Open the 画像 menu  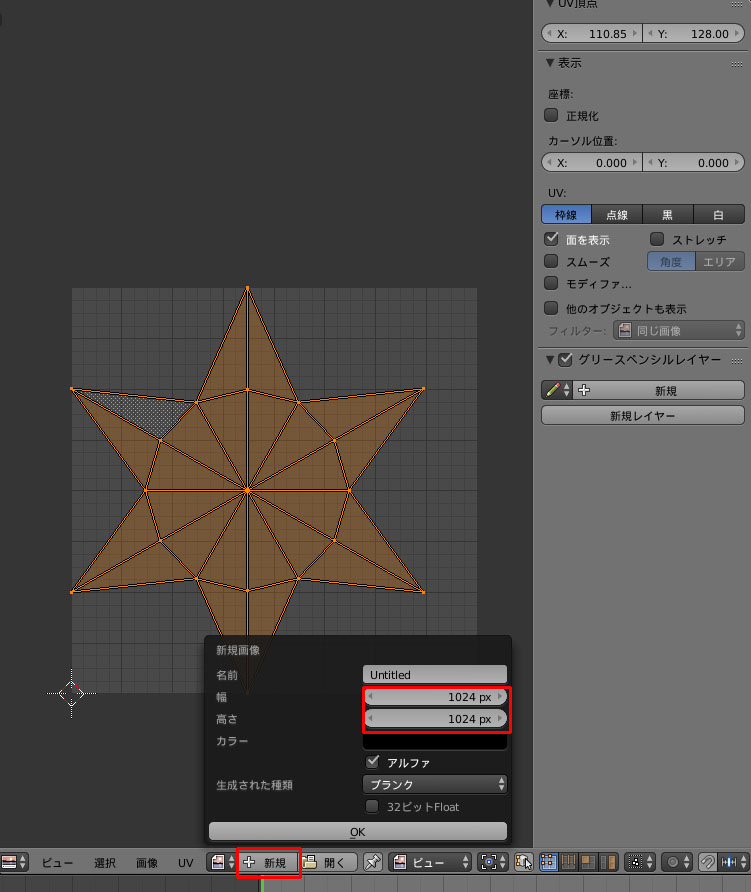click(x=147, y=862)
